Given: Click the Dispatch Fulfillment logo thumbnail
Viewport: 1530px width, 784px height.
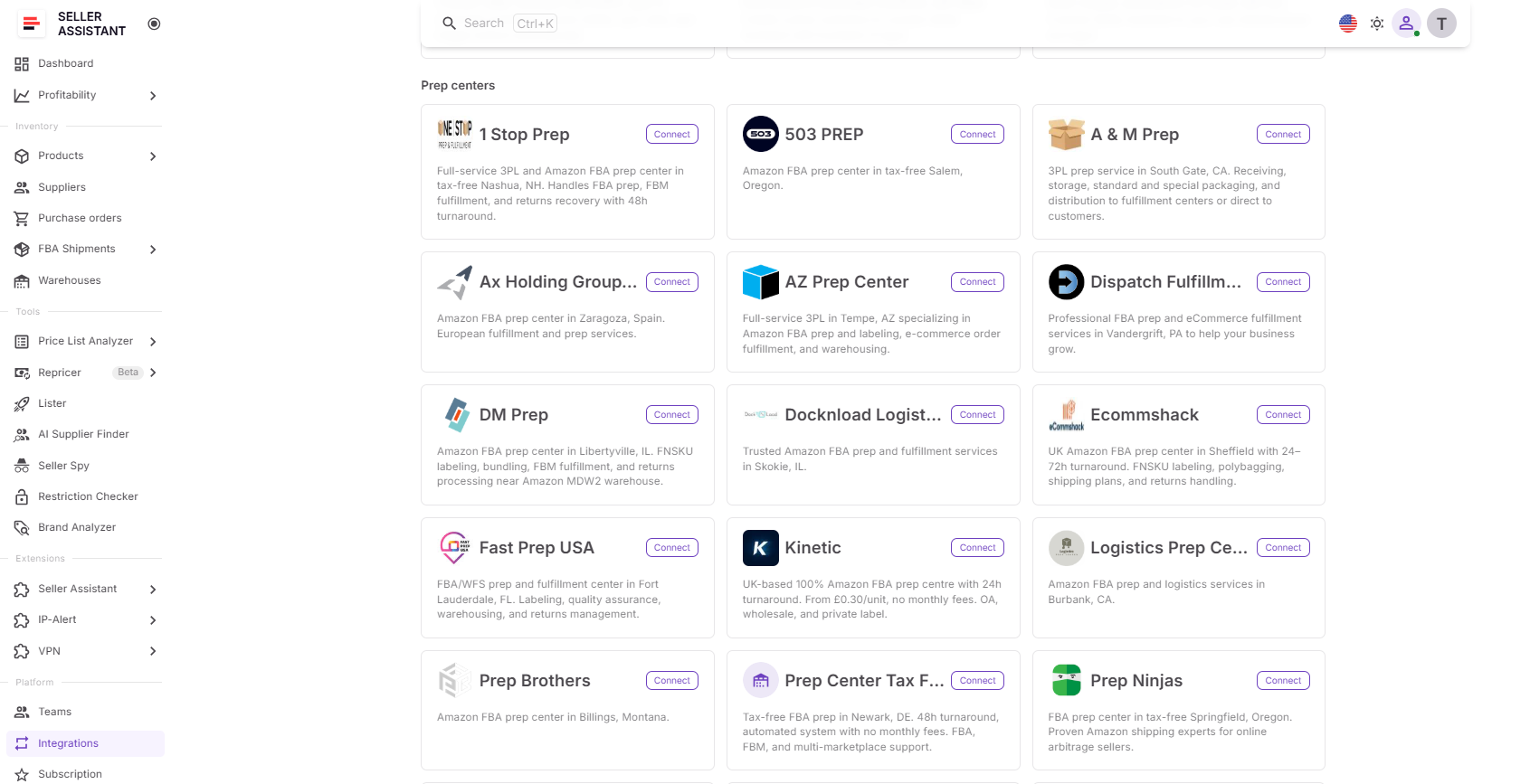Looking at the screenshot, I should 1066,282.
